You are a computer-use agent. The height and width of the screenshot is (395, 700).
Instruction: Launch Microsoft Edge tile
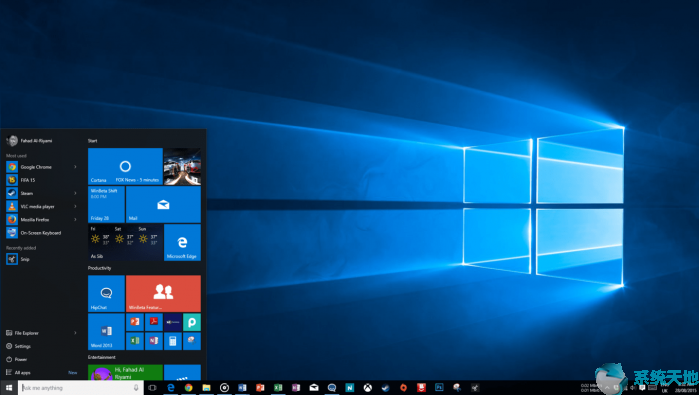[182, 242]
